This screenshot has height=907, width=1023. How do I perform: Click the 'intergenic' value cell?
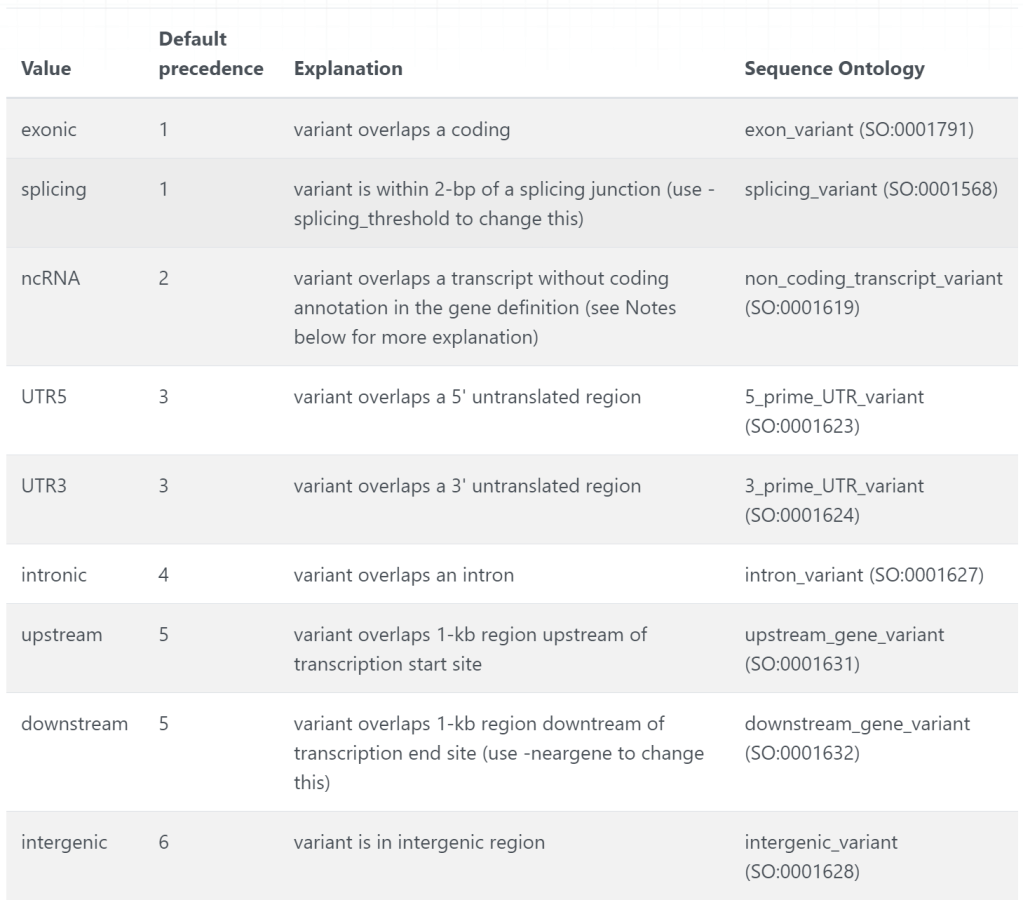click(64, 842)
